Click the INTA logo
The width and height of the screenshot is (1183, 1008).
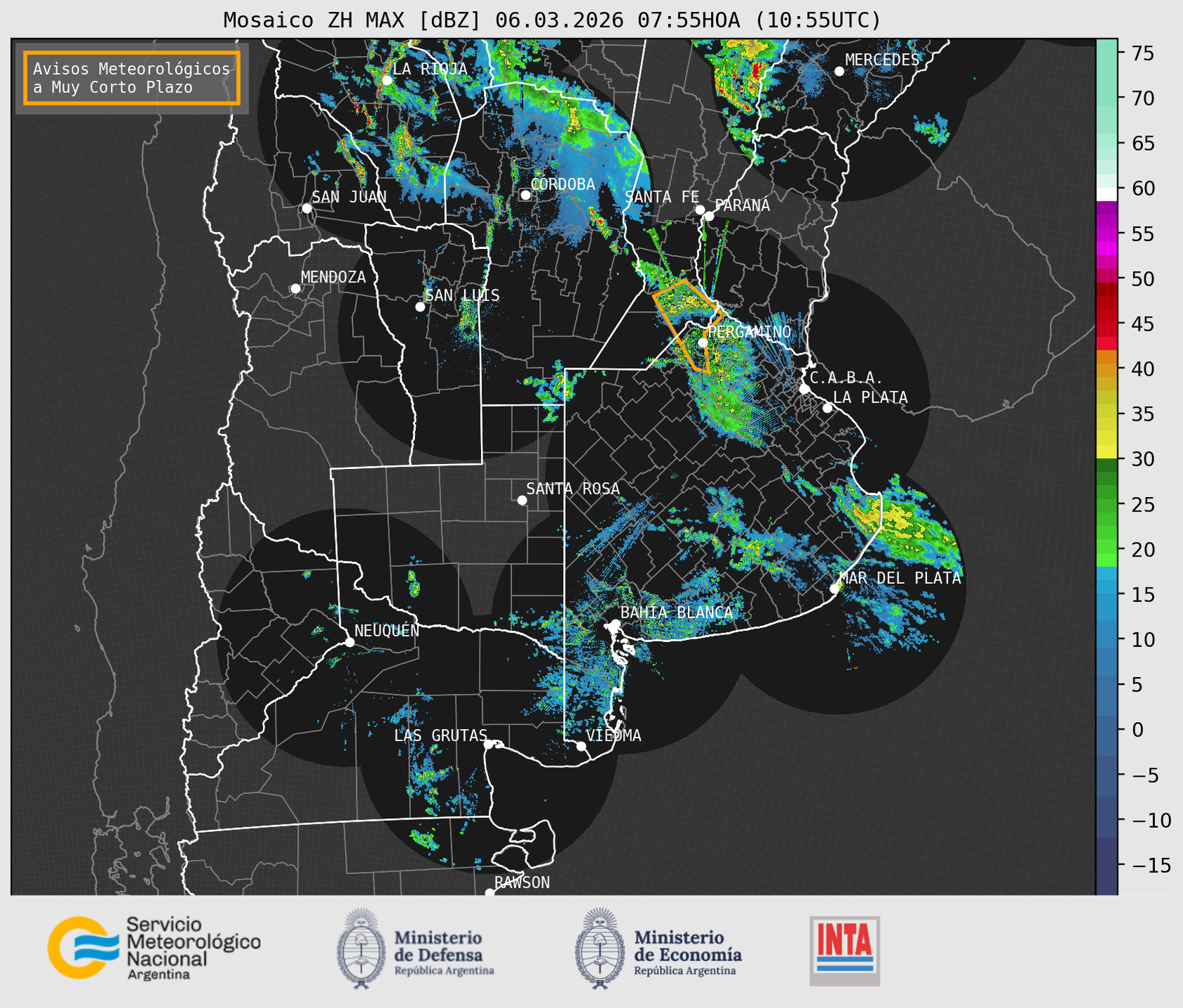[845, 951]
